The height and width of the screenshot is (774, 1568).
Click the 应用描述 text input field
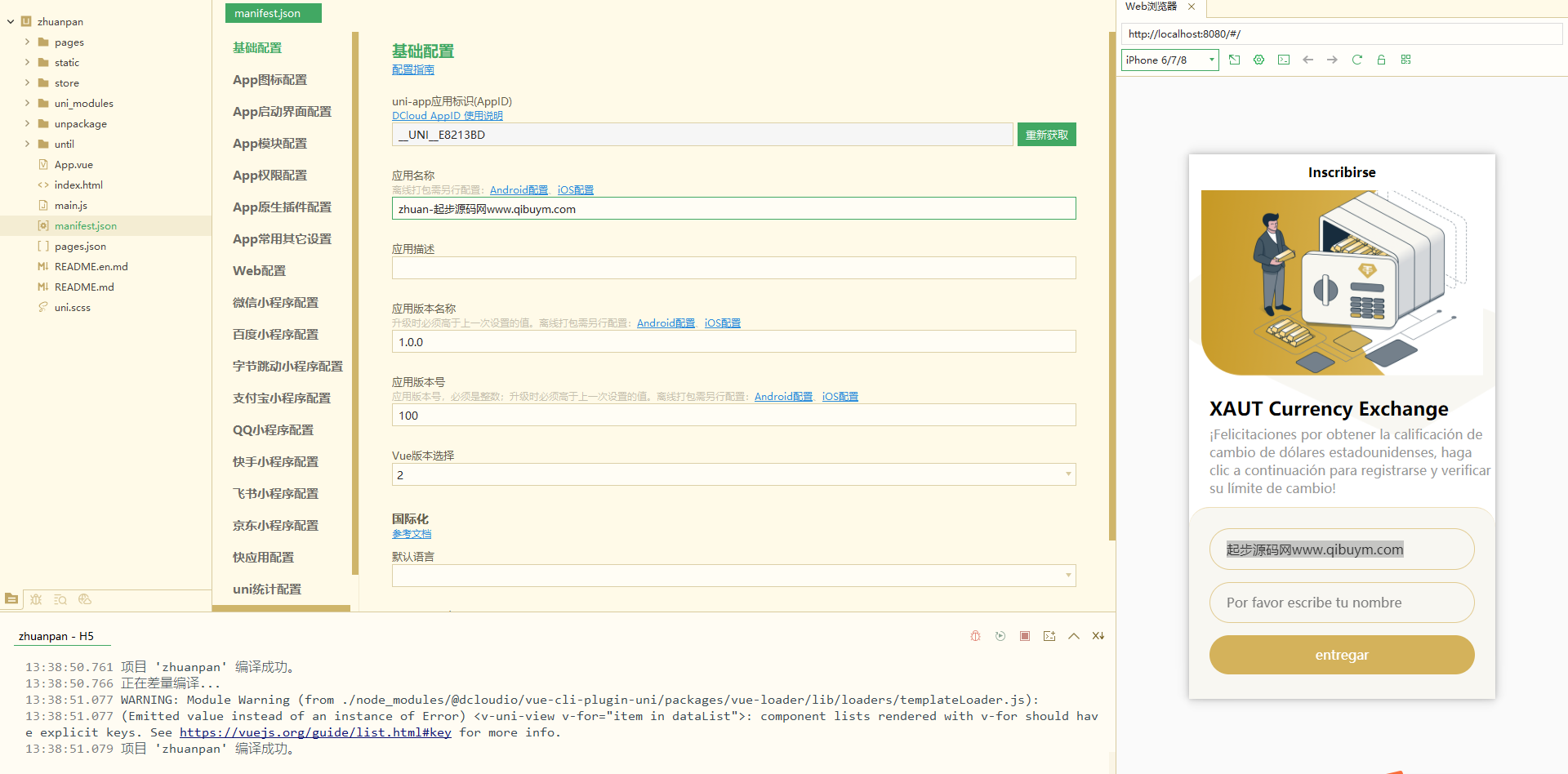(733, 268)
